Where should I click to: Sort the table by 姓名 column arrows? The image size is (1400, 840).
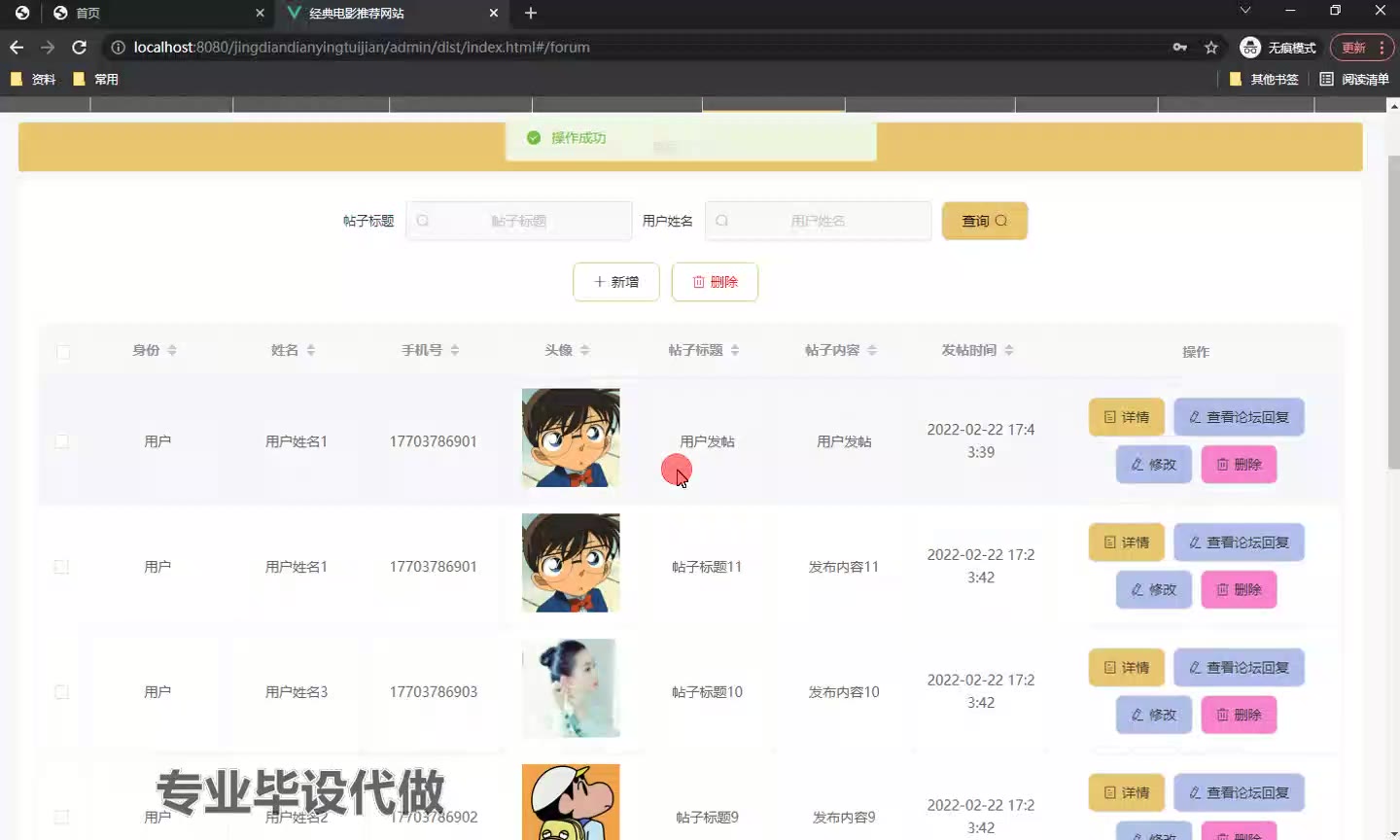(311, 350)
